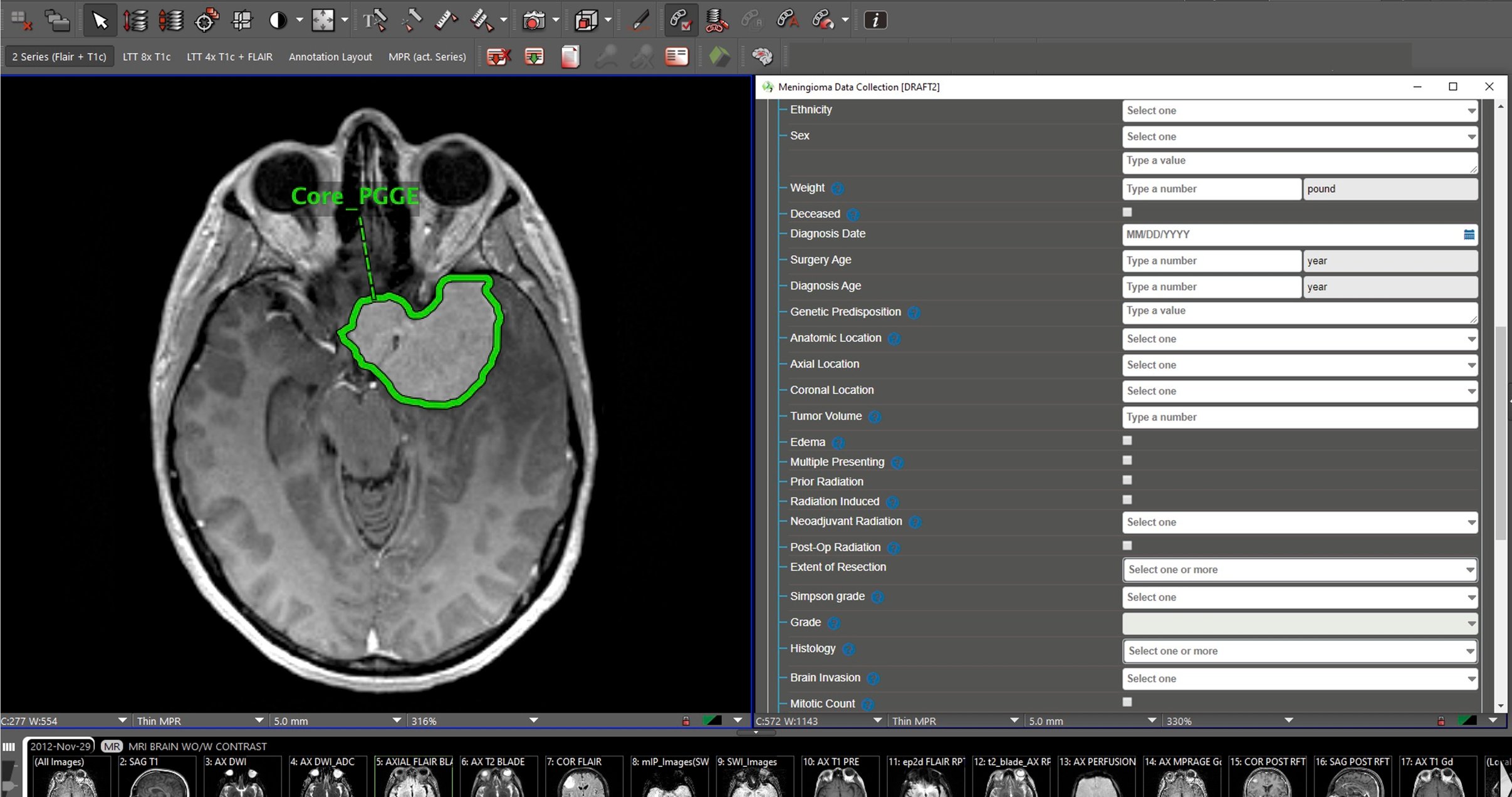Open the contrast windowing tool
1512x797 pixels.
(278, 20)
